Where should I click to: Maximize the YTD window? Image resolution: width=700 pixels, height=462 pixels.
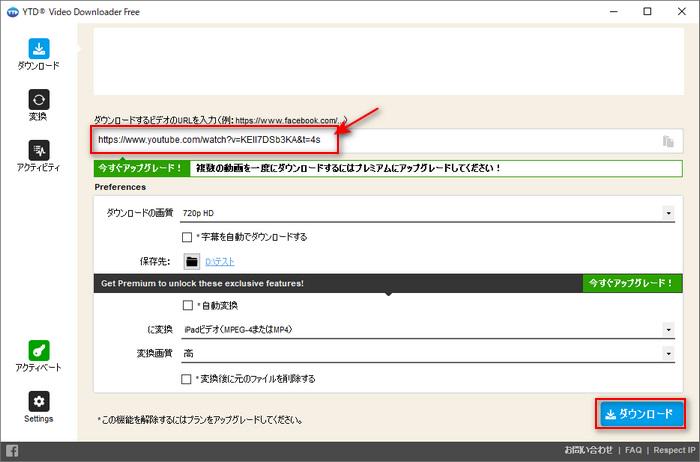point(647,12)
